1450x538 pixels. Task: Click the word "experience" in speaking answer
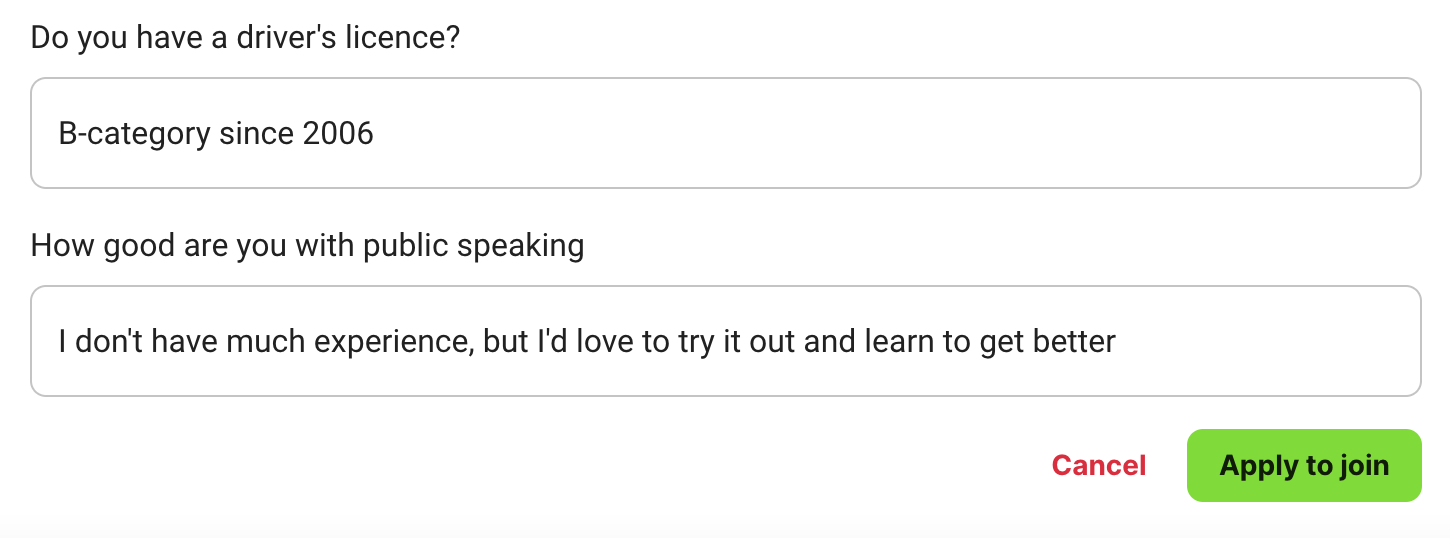click(x=392, y=342)
